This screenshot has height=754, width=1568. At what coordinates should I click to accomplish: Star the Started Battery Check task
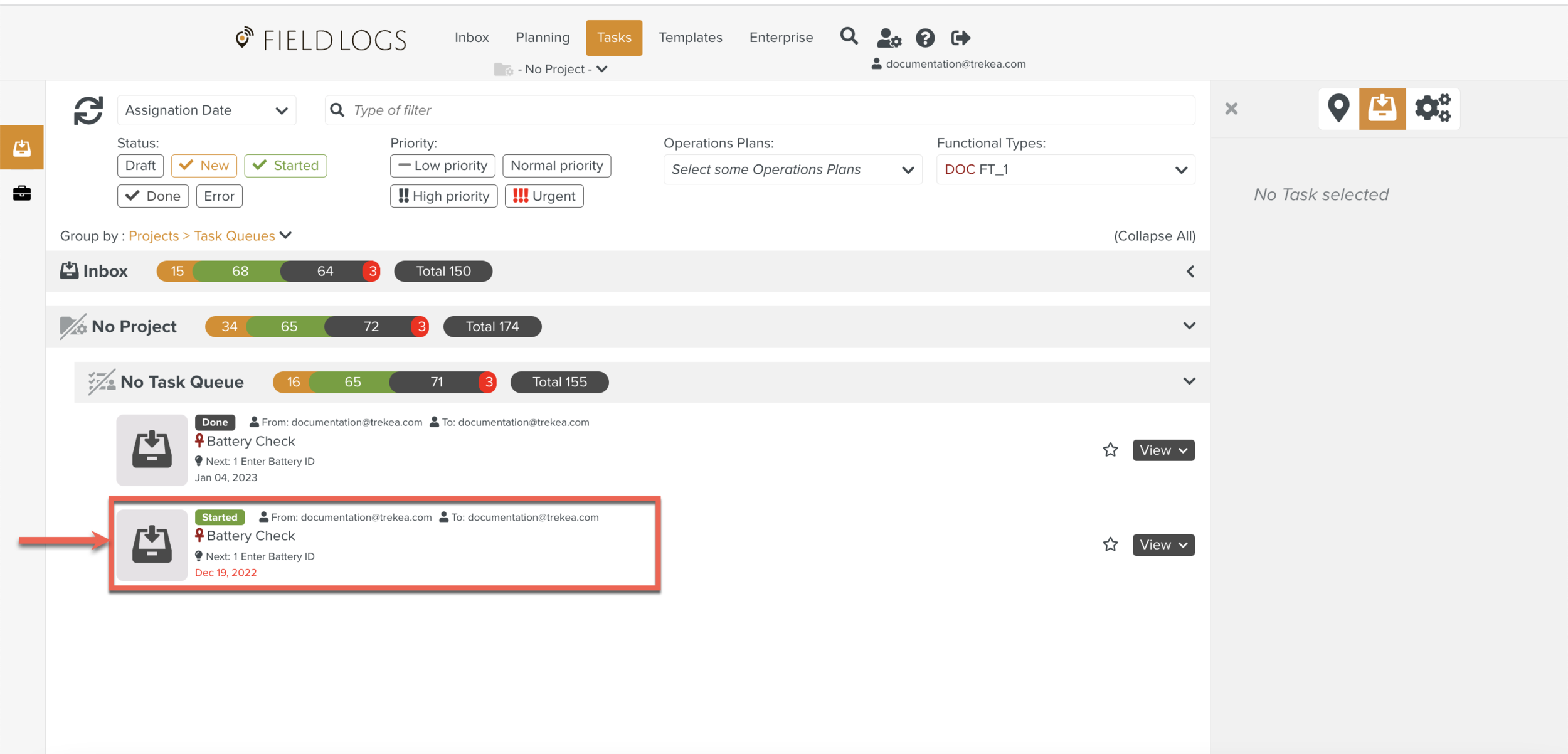point(1110,544)
